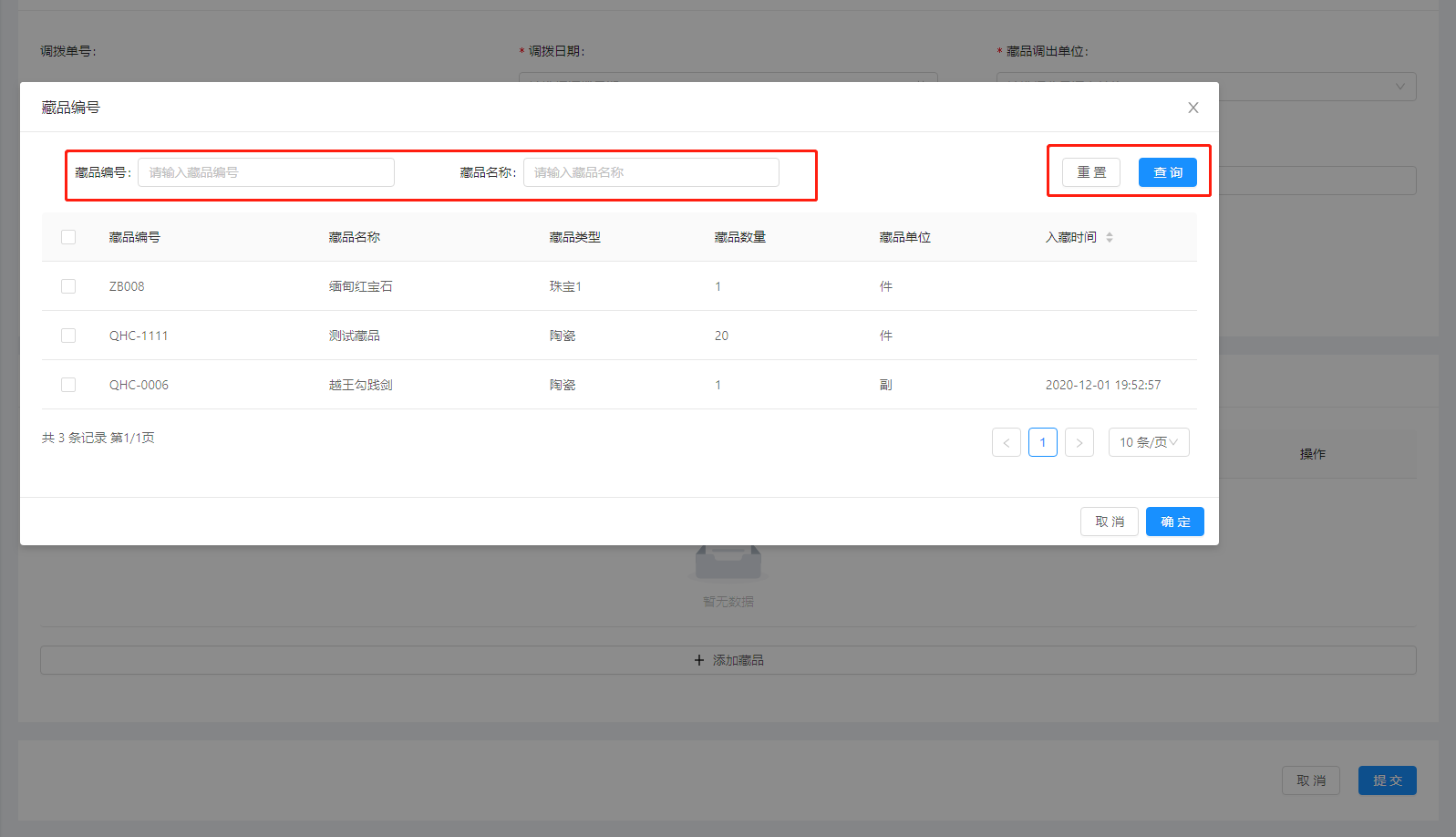The width and height of the screenshot is (1456, 837).
Task: Click the QHC-1111 cell
Action: point(139,336)
